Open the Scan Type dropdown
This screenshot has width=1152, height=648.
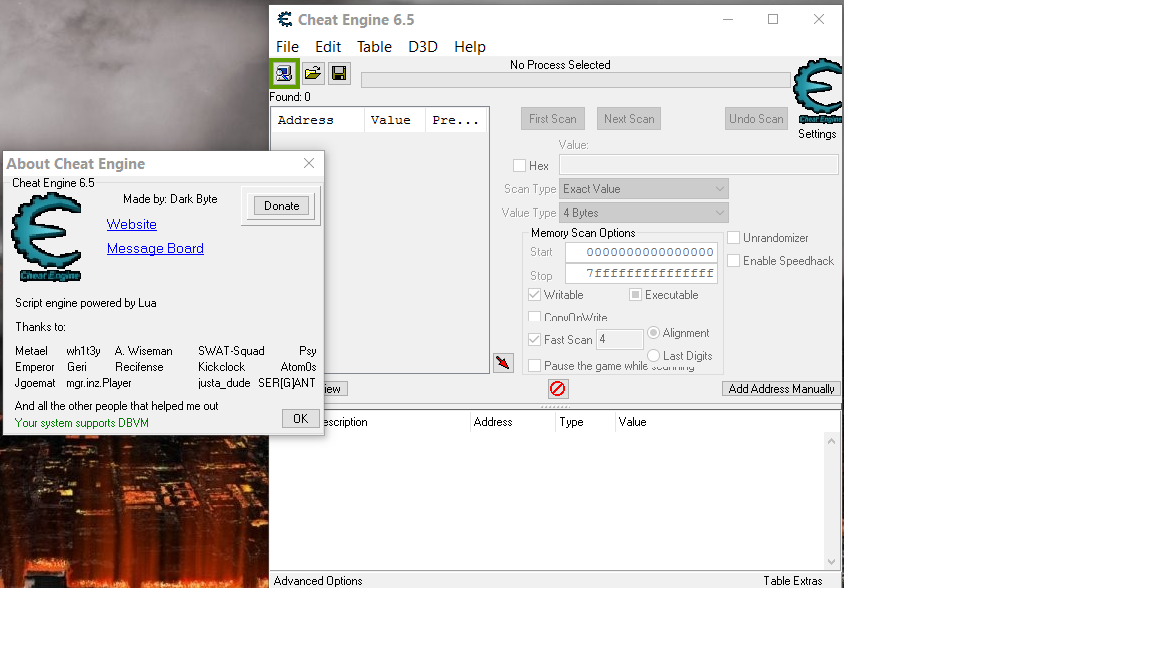tap(643, 188)
